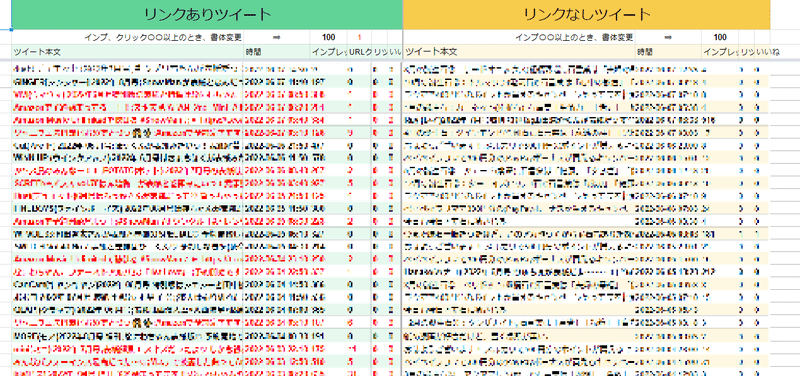Click the ツイート本文 column header in no-link section

point(519,52)
